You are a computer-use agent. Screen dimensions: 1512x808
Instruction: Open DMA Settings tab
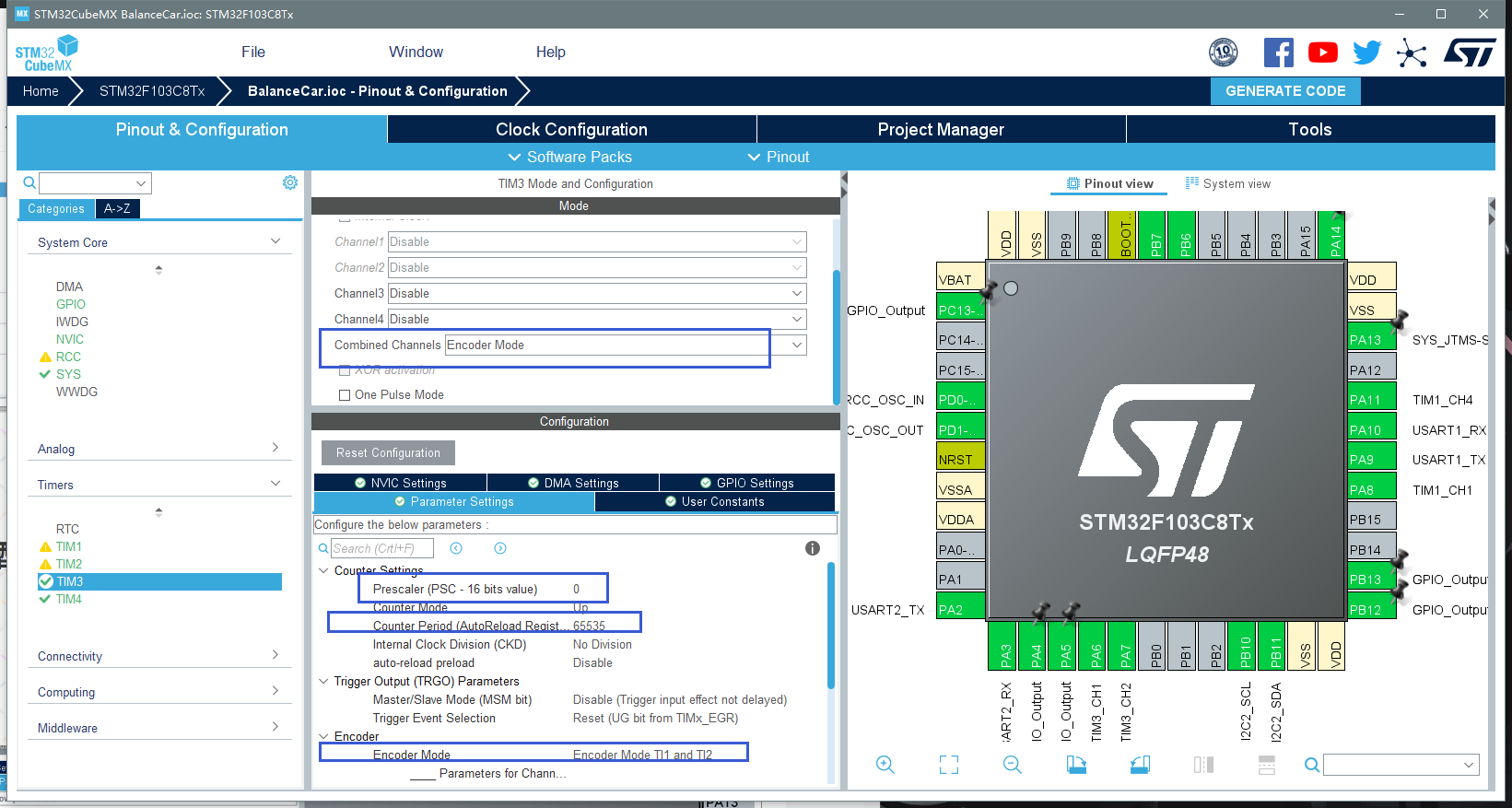(573, 483)
